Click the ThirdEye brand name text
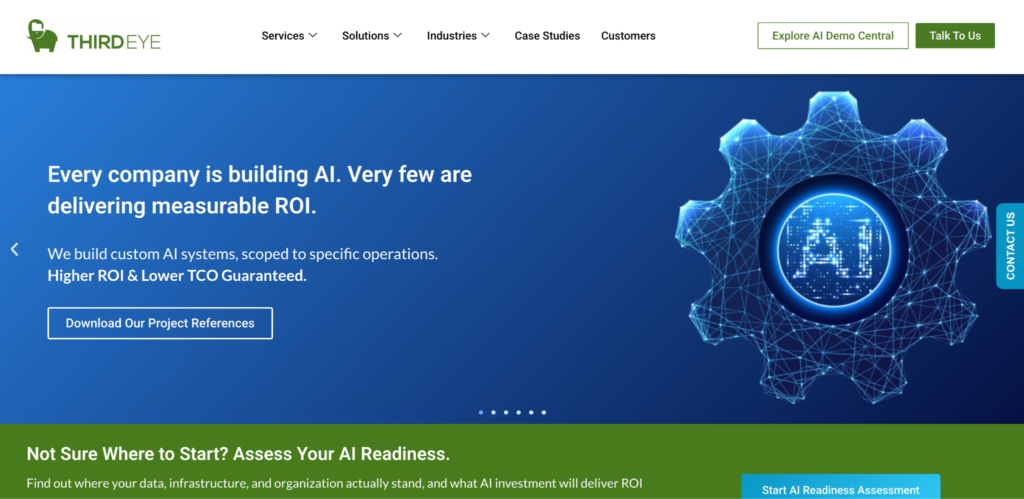The image size is (1024, 499). pos(114,42)
